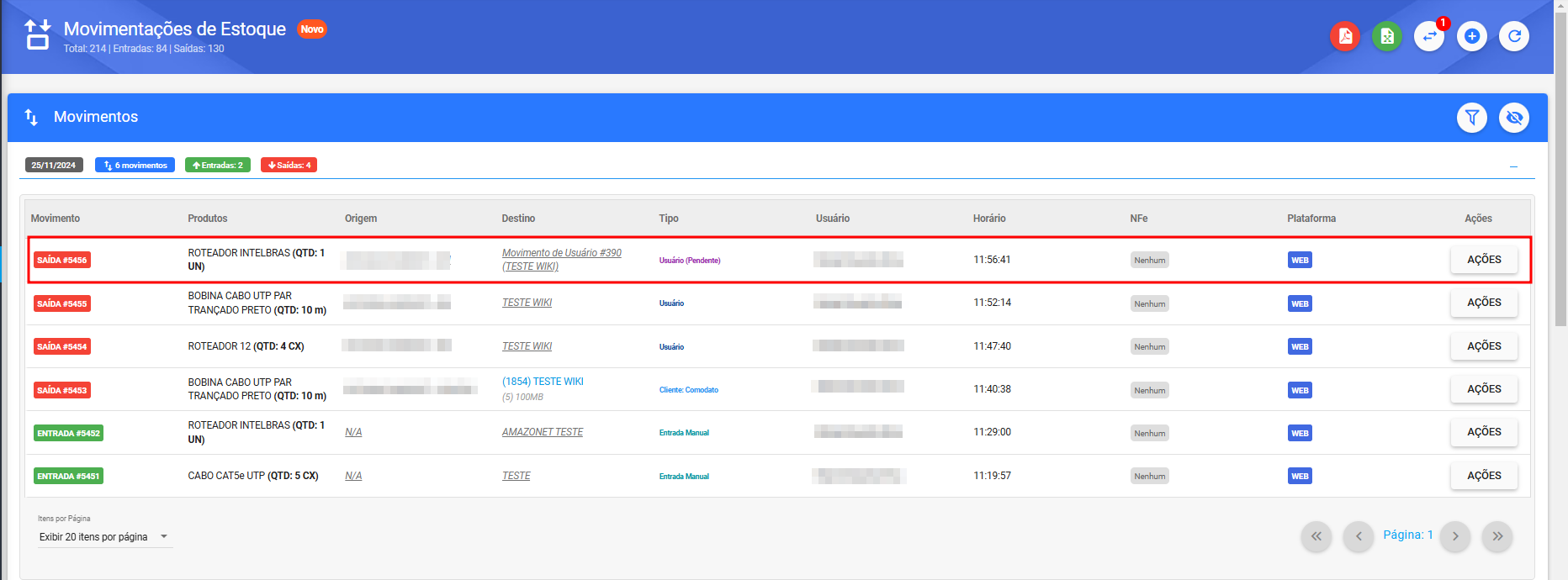Click ROTEADOR 12 (QTD: 4 CX) product

click(246, 346)
